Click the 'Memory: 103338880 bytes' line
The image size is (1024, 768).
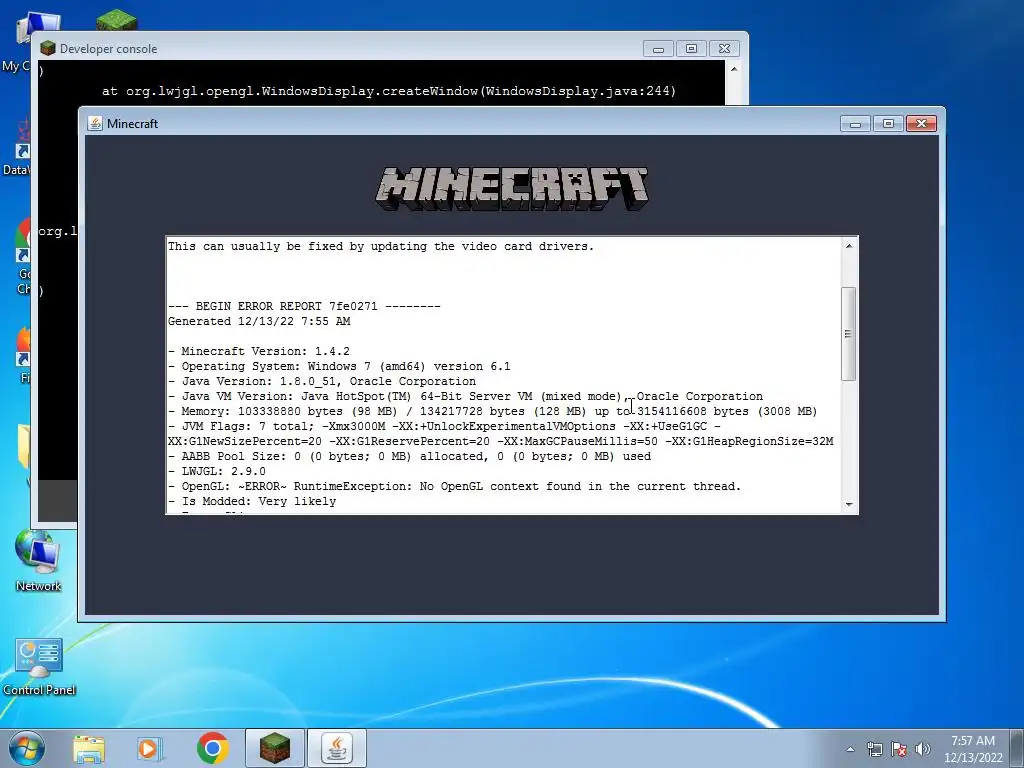click(492, 411)
